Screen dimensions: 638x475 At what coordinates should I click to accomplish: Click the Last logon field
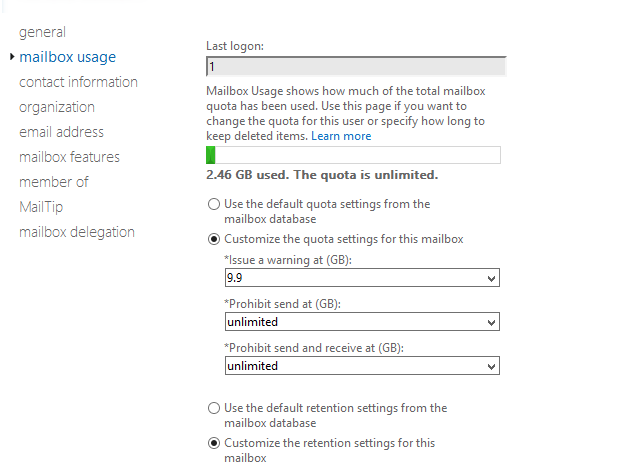tap(355, 67)
